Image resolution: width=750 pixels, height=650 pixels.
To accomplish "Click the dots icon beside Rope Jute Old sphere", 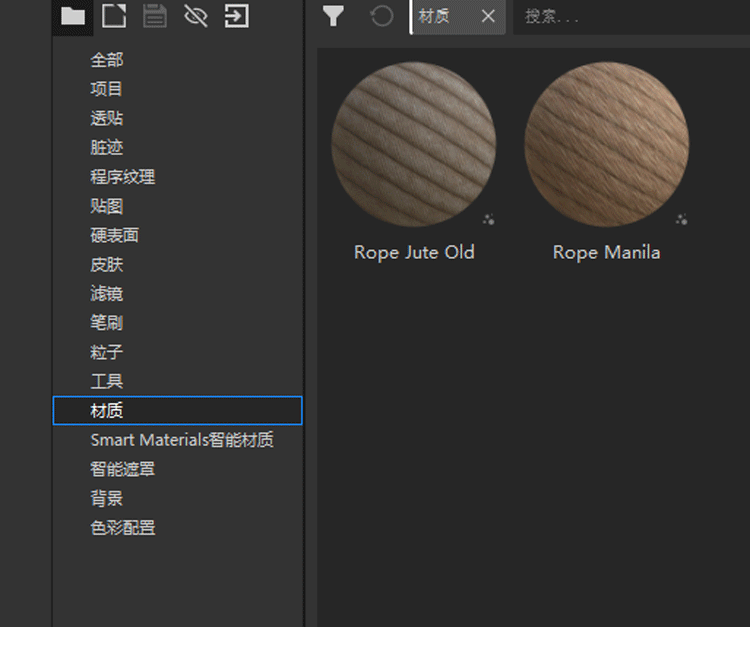I will [x=488, y=219].
